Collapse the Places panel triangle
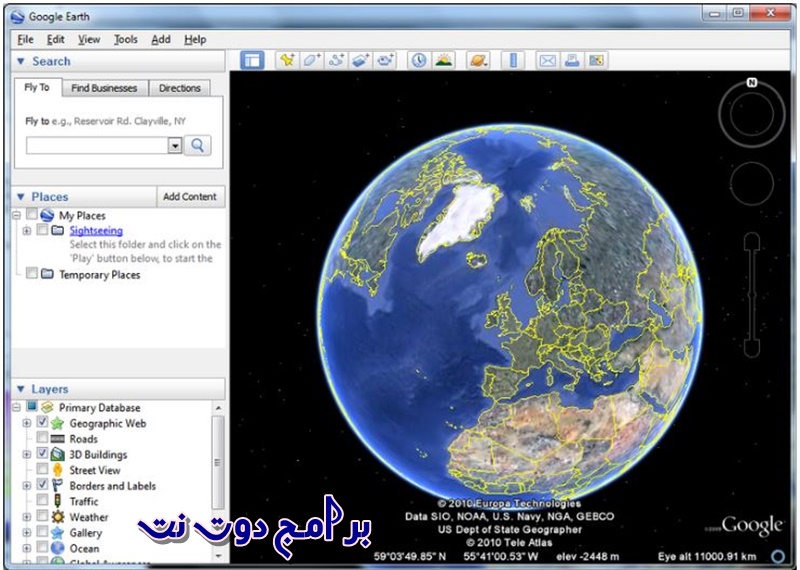This screenshot has height=570, width=800. [x=21, y=196]
